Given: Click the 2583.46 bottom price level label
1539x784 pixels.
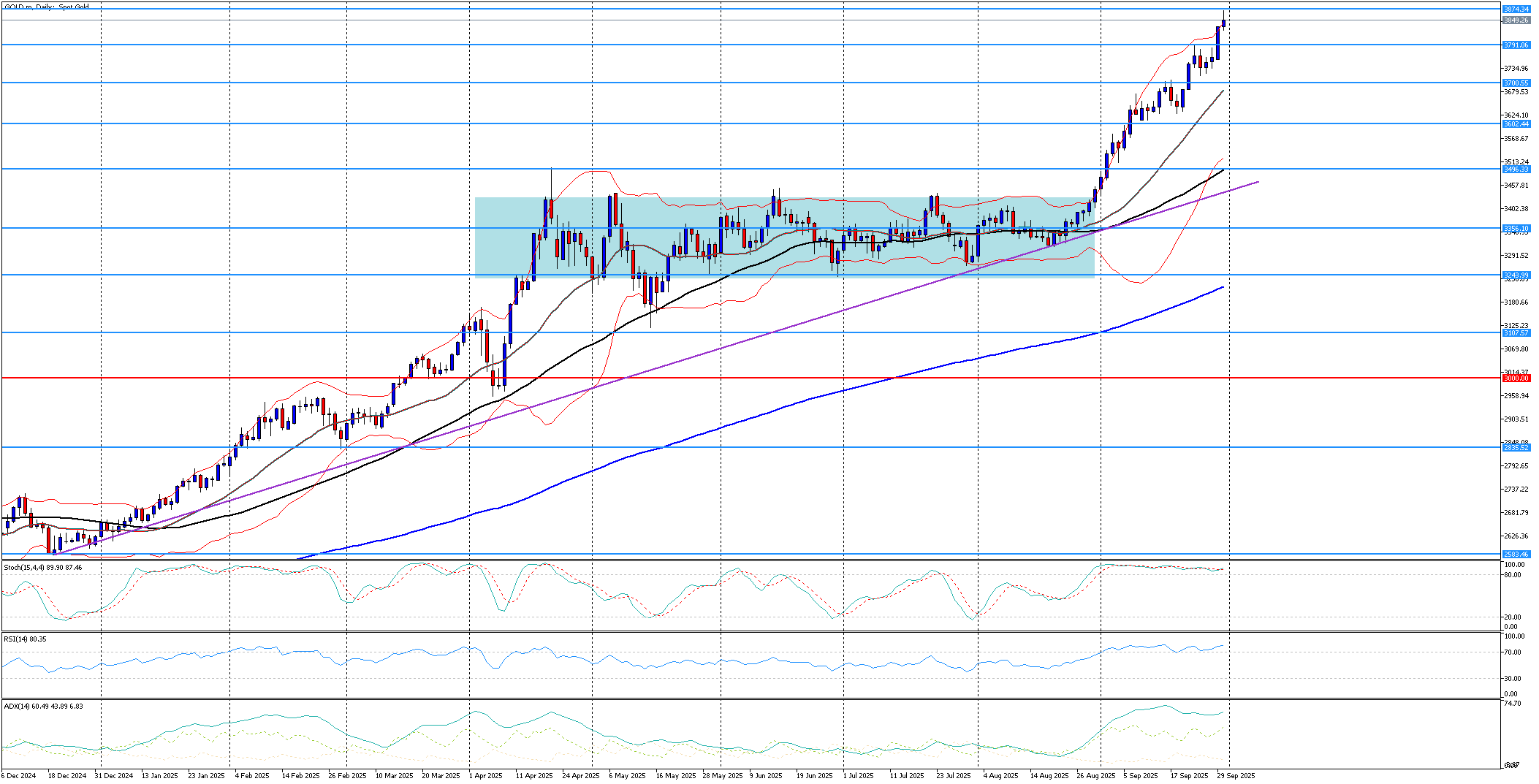Looking at the screenshot, I should click(1516, 555).
